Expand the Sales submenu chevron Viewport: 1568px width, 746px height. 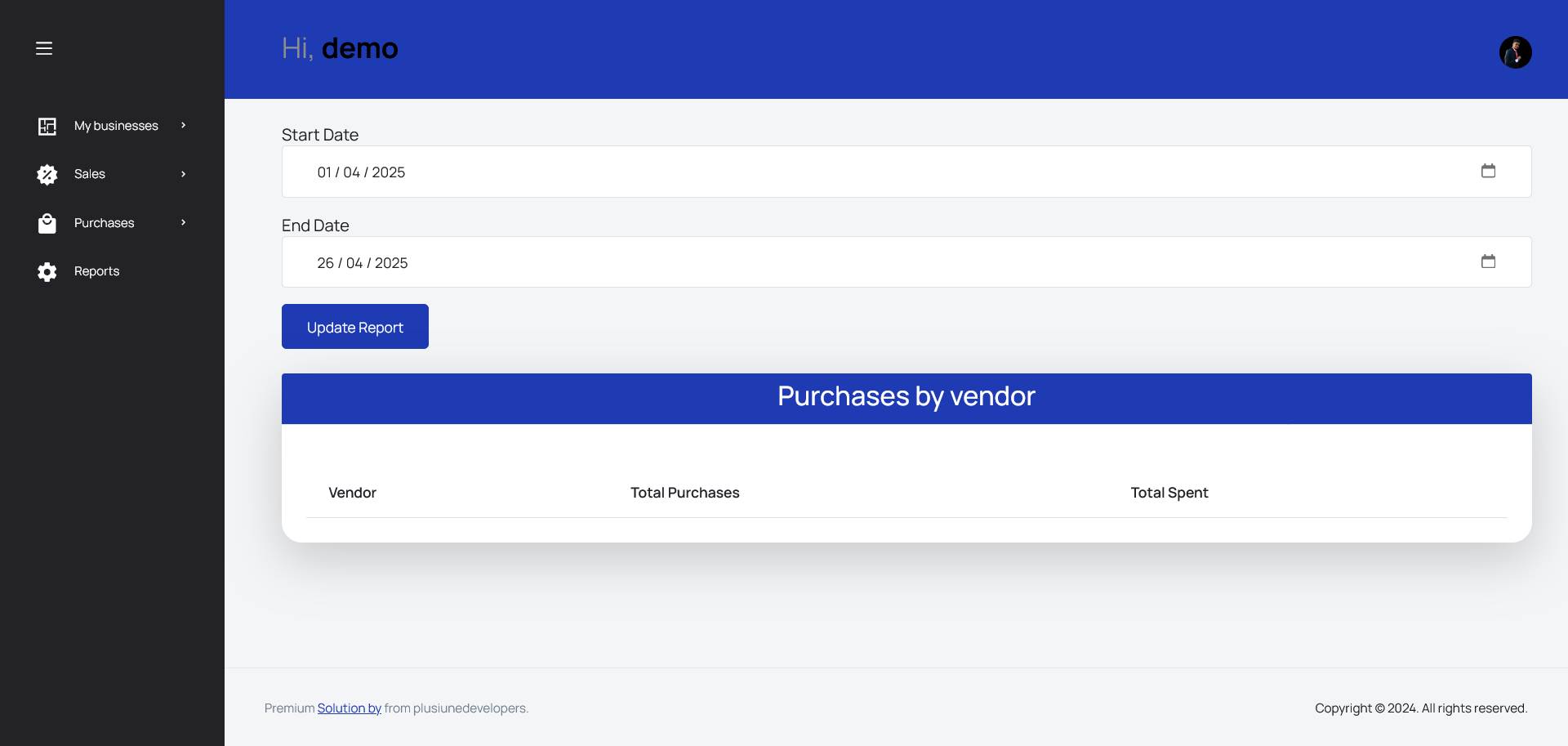[x=183, y=174]
